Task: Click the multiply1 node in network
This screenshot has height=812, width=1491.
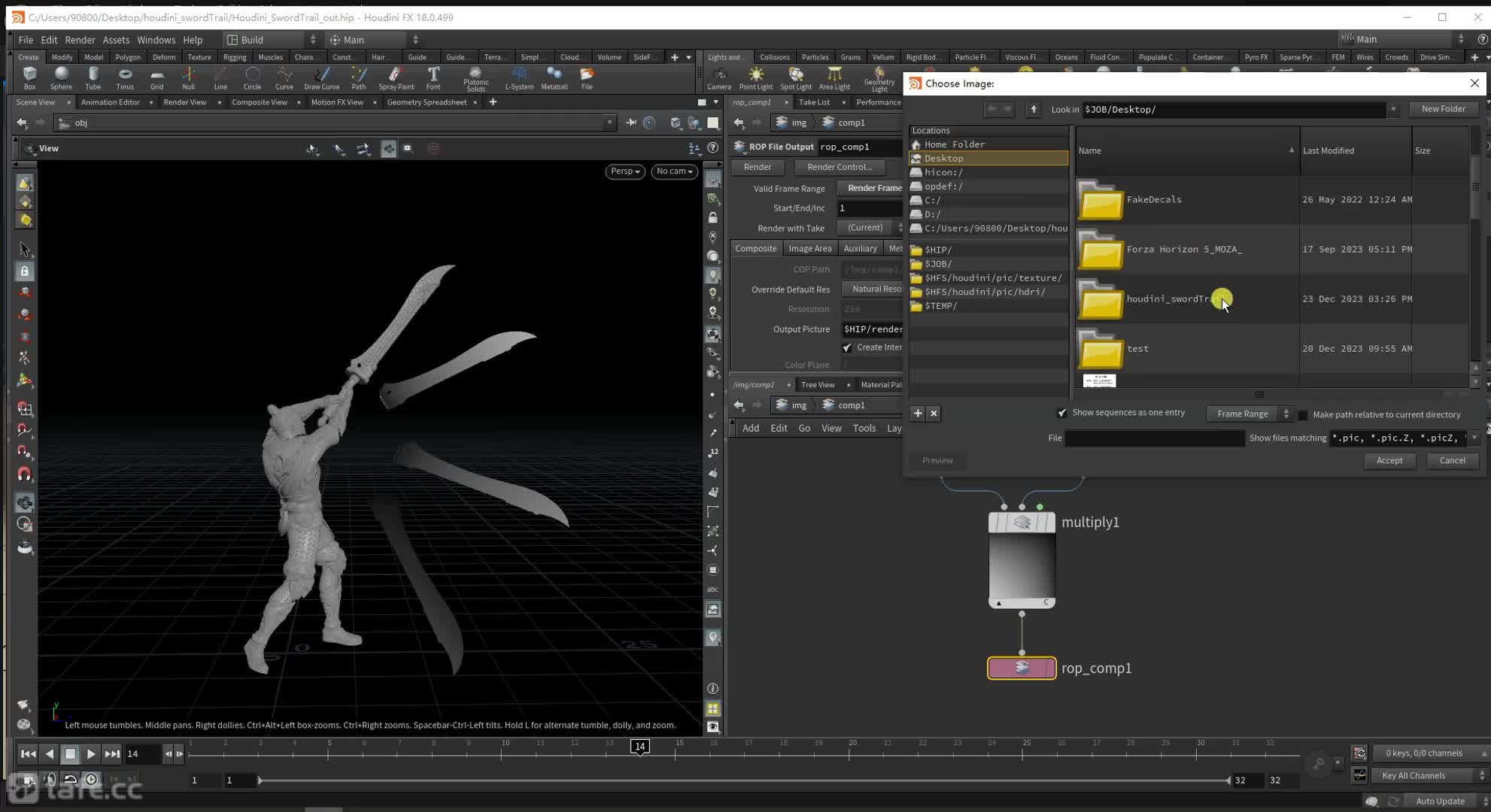Action: point(1022,560)
